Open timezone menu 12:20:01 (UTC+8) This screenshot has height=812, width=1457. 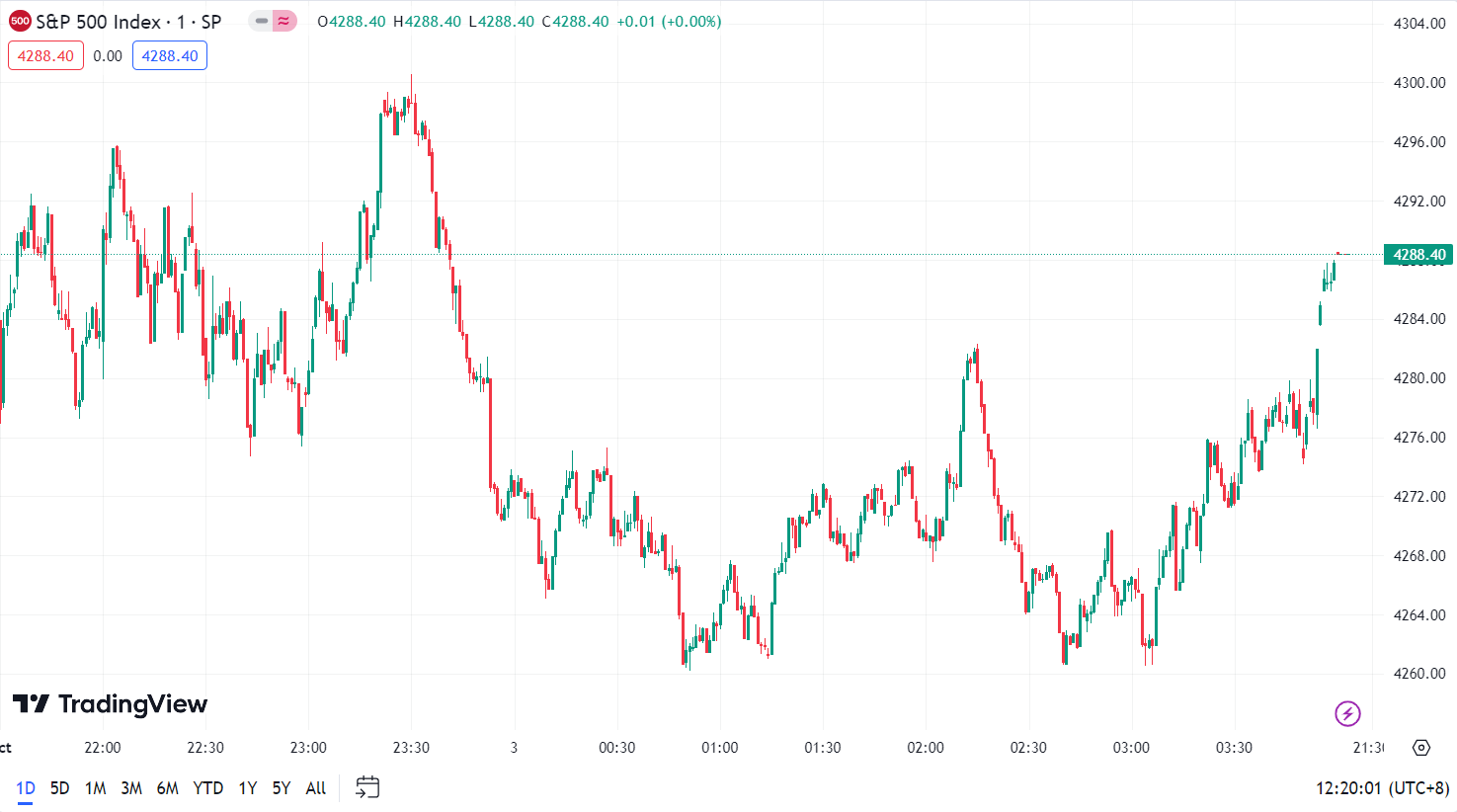click(1382, 788)
